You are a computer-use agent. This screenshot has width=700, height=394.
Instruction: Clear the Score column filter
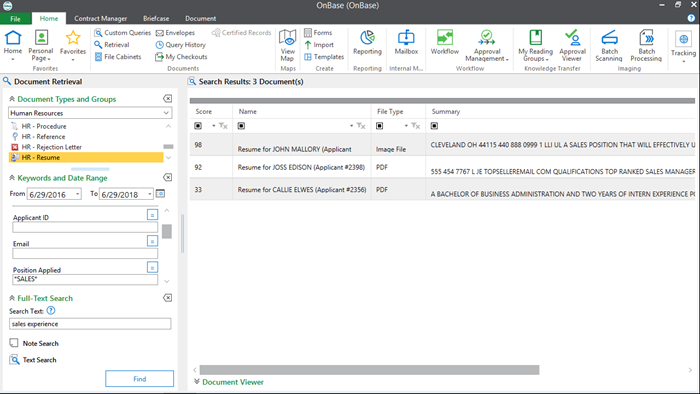point(223,126)
